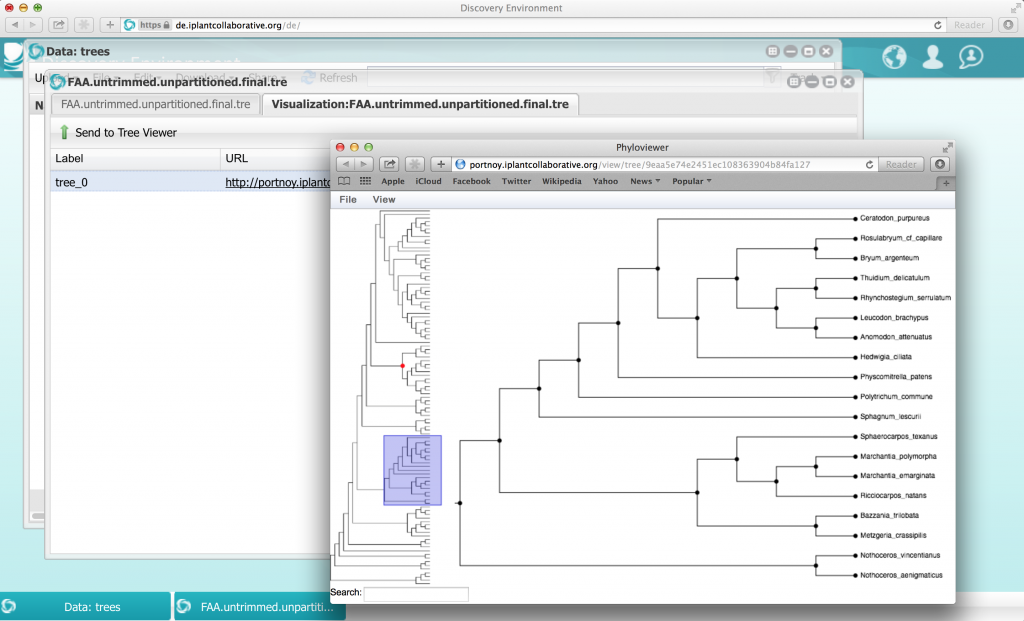The image size is (1024, 621).
Task: Open the iCloud bookmark
Action: (428, 181)
